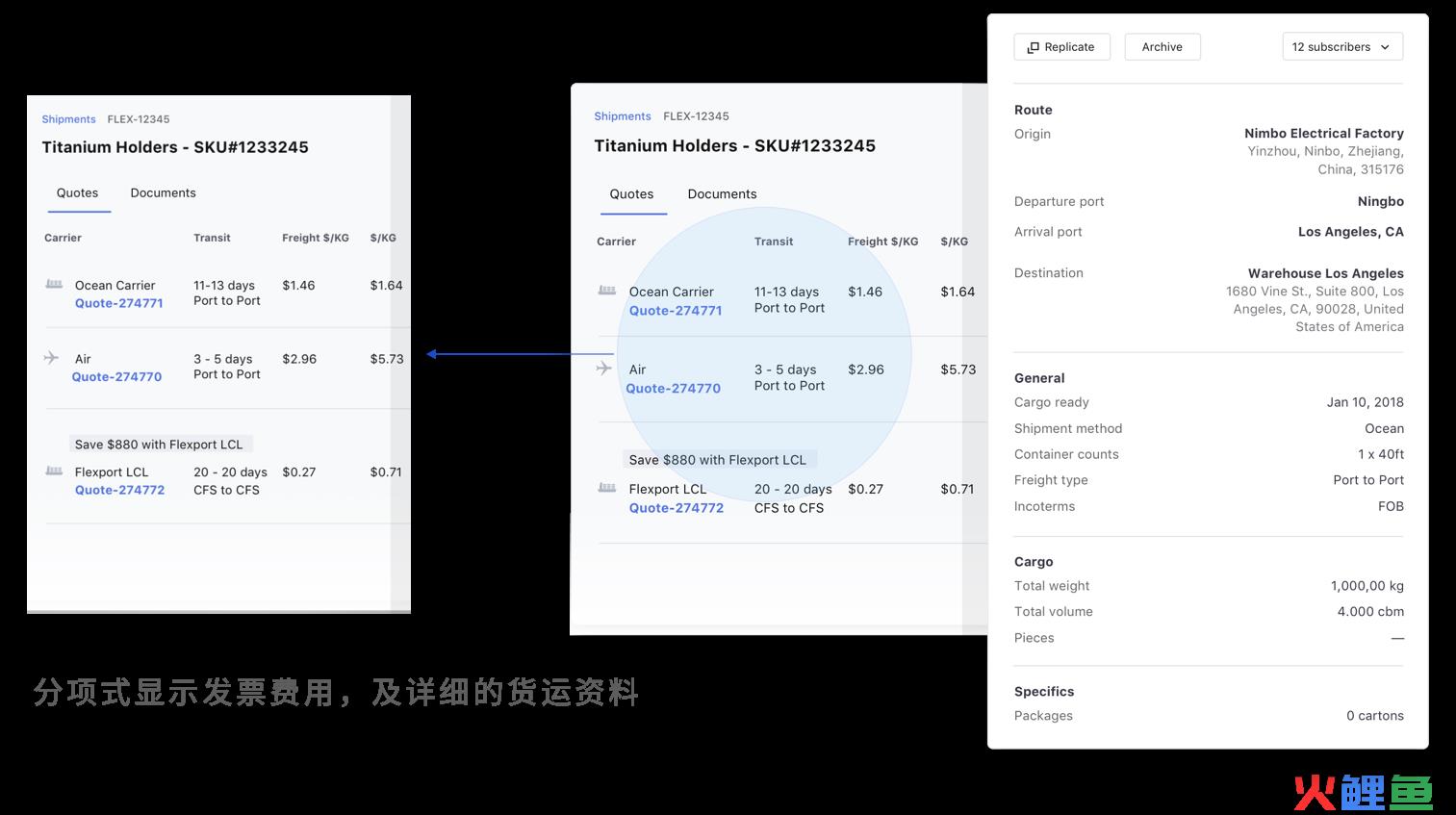
Task: Click the $0.27 freight value in the middle window
Action: click(865, 489)
